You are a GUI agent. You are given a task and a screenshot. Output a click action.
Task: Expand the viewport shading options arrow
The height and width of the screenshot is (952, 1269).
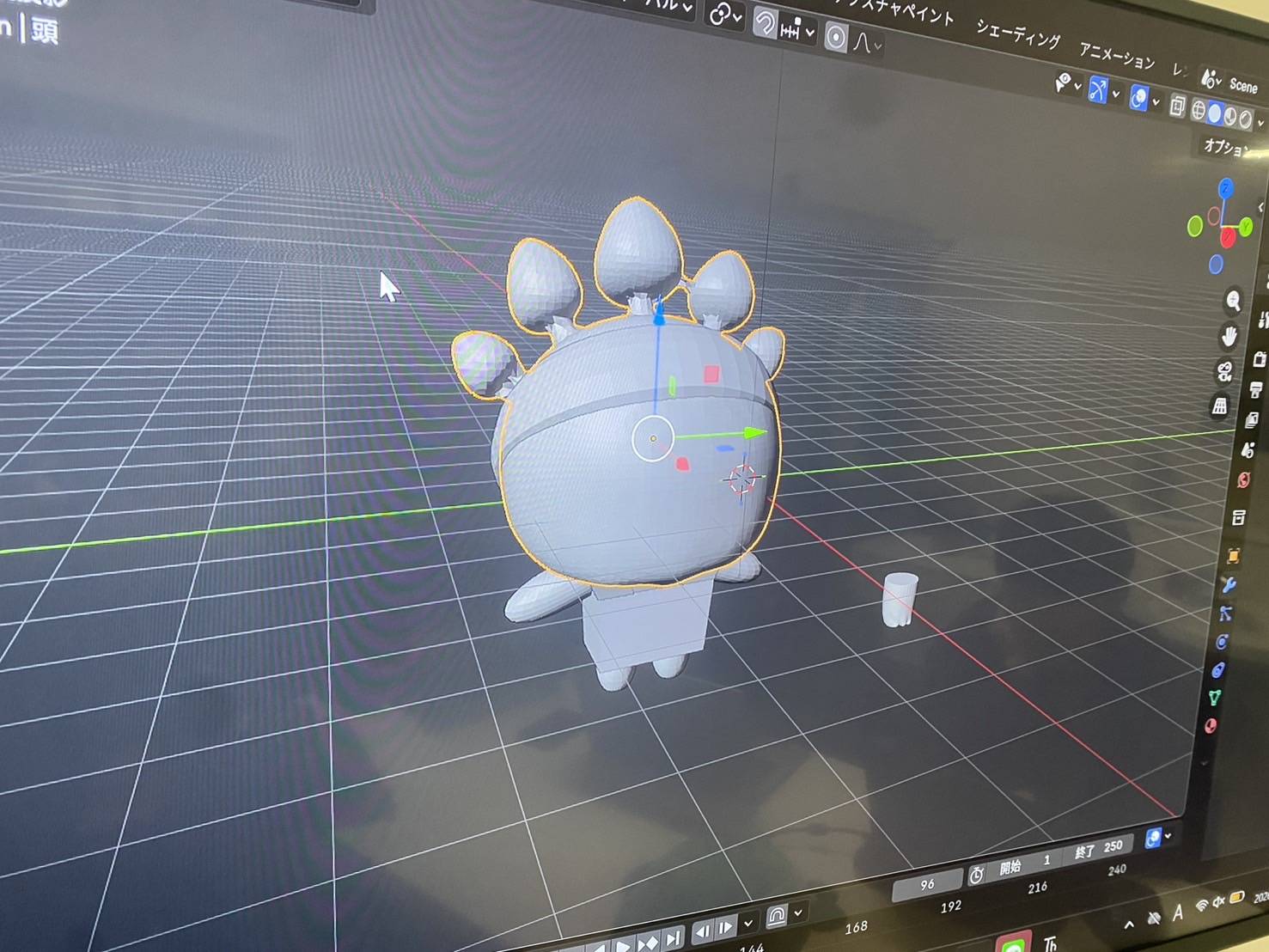pos(1260,124)
